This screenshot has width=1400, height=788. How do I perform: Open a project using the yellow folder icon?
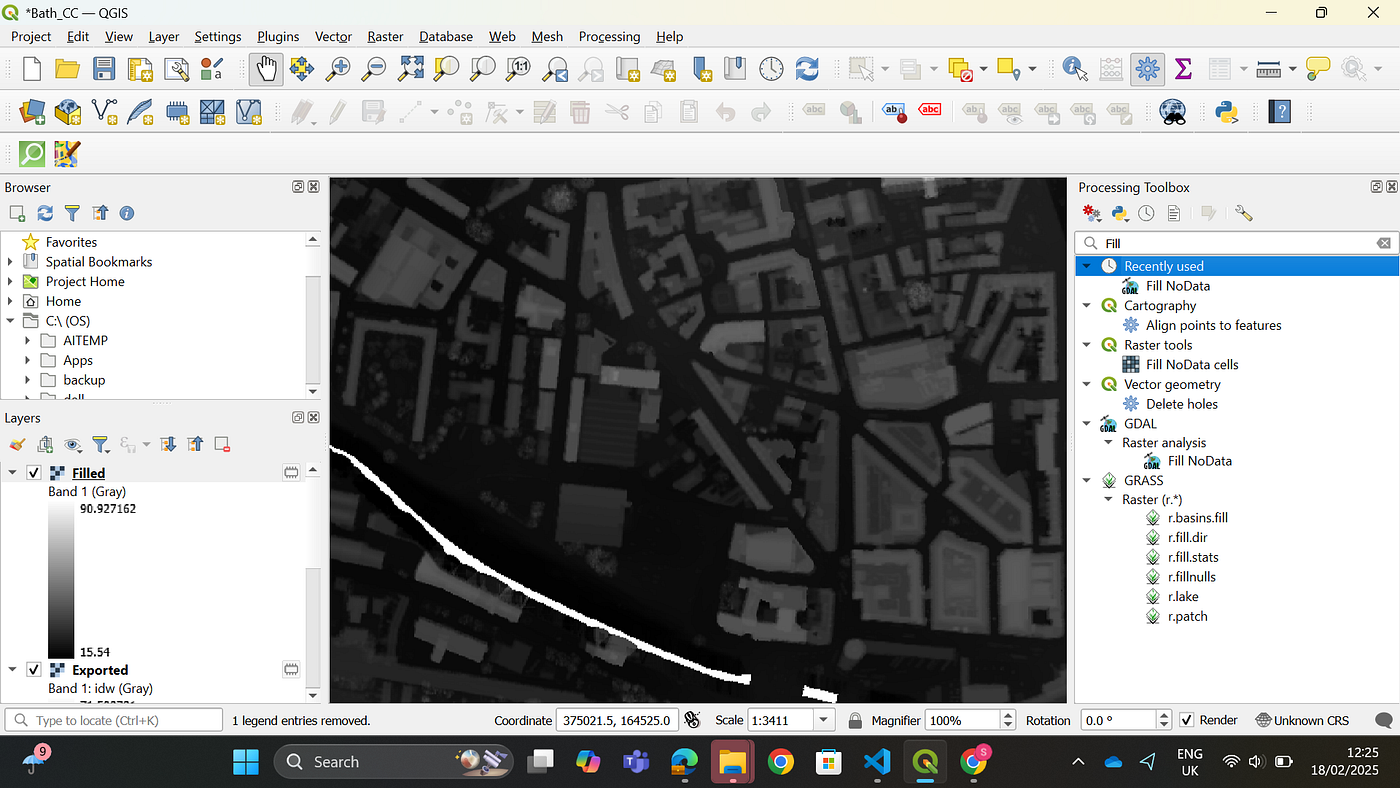pyautogui.click(x=67, y=69)
